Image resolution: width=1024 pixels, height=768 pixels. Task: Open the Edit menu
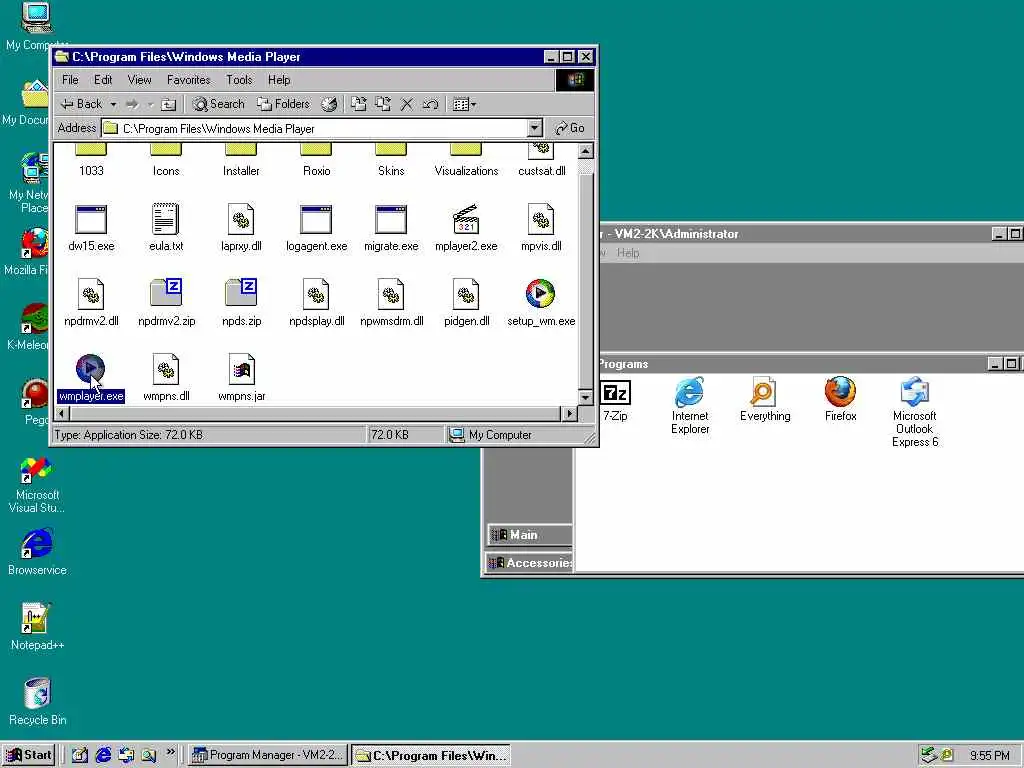103,80
